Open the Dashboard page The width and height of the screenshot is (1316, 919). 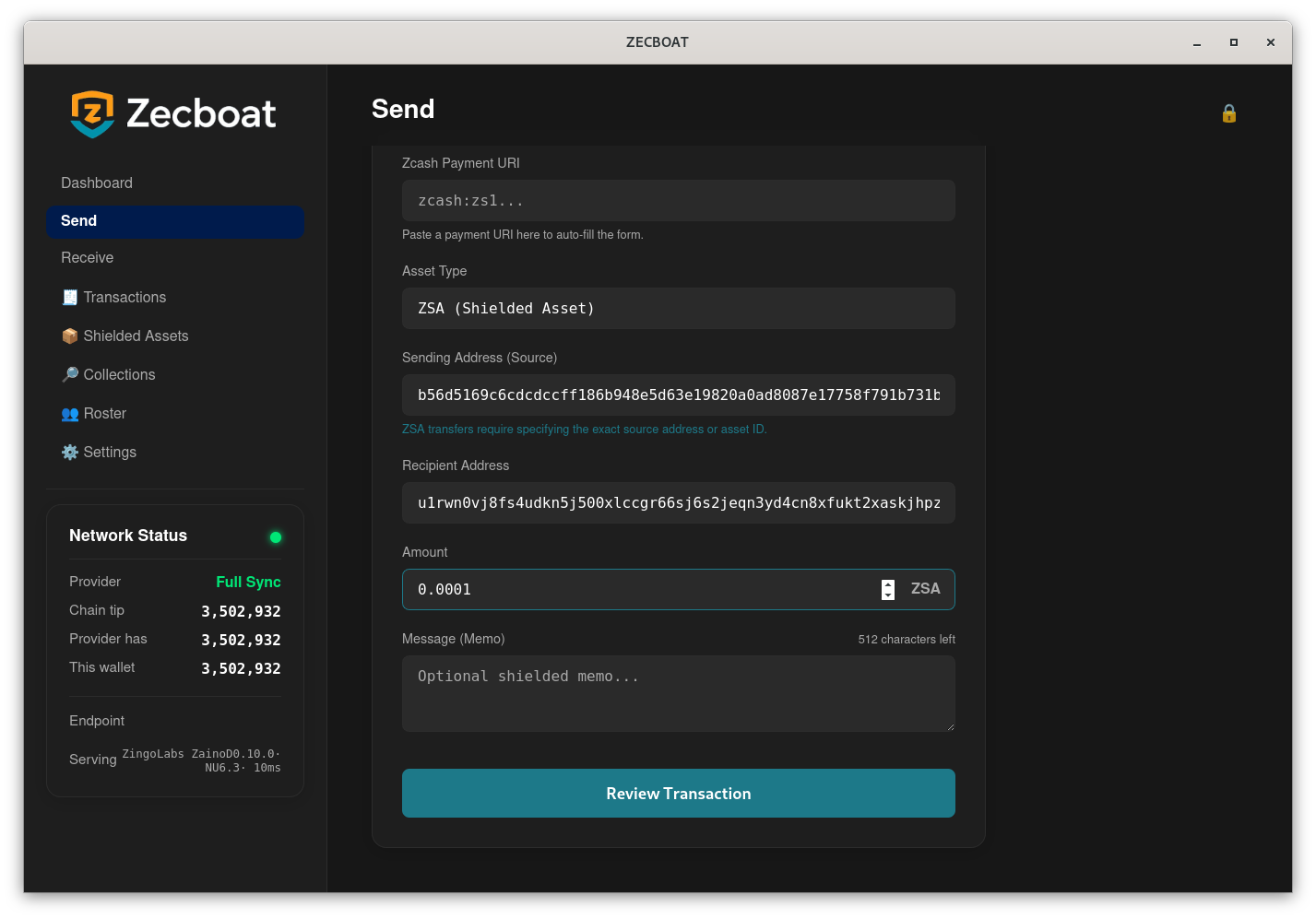[175, 183]
